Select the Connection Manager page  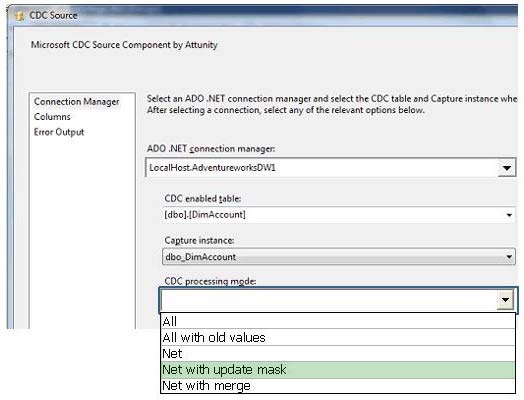coord(77,102)
